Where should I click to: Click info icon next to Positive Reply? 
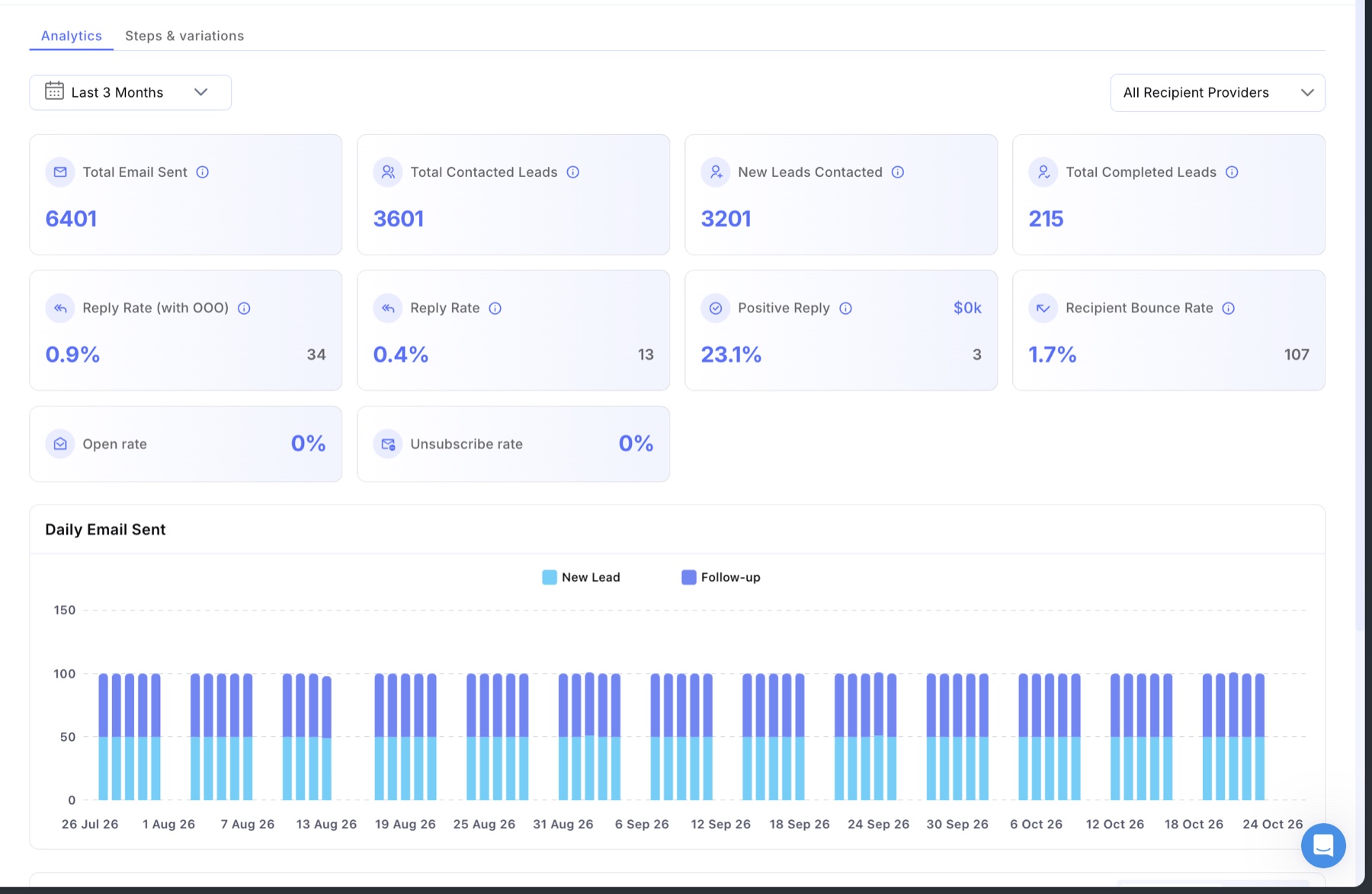[x=845, y=308]
